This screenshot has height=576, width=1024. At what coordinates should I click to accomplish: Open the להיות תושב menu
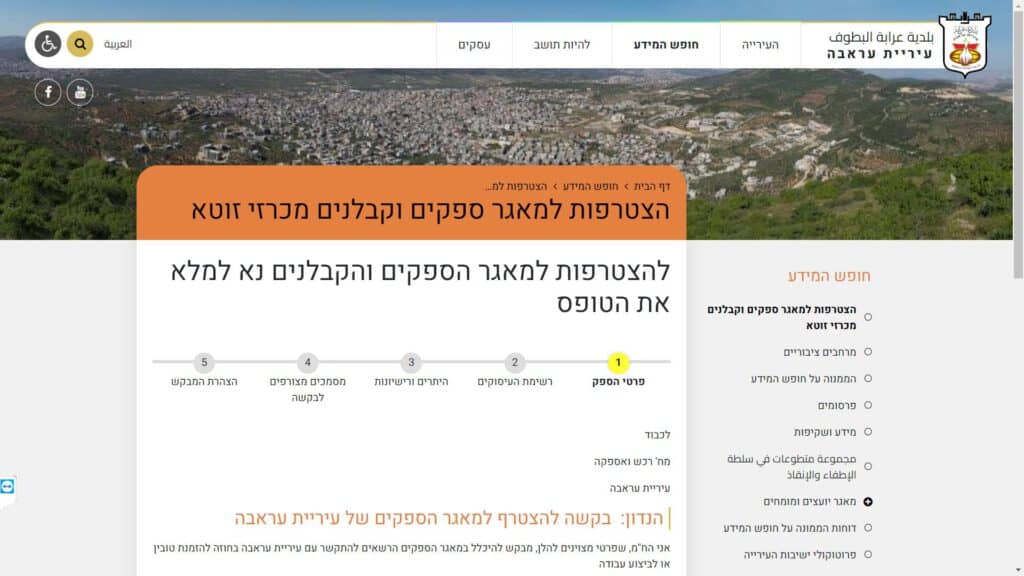pos(562,45)
